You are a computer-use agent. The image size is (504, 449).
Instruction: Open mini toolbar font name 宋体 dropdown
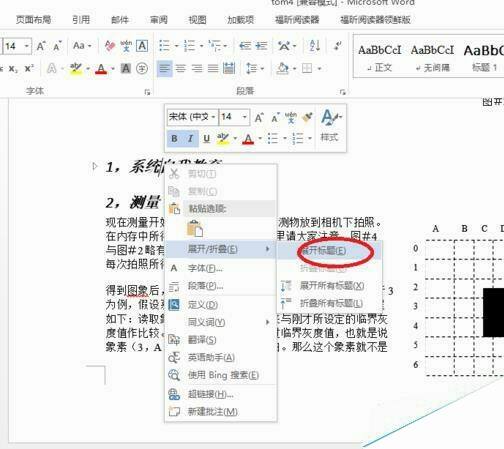pyautogui.click(x=213, y=117)
